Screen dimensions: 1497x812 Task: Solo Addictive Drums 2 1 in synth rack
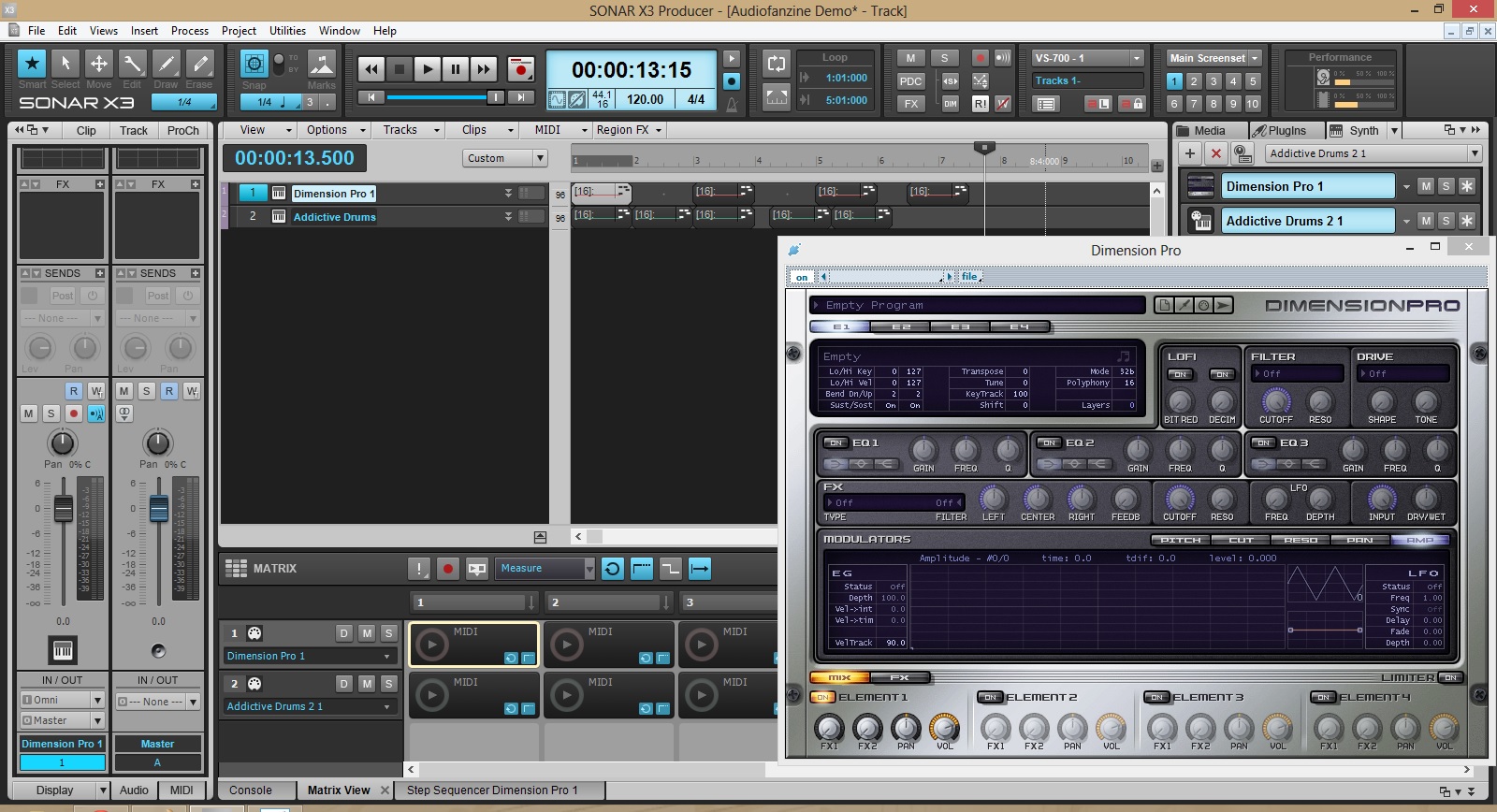click(1446, 221)
